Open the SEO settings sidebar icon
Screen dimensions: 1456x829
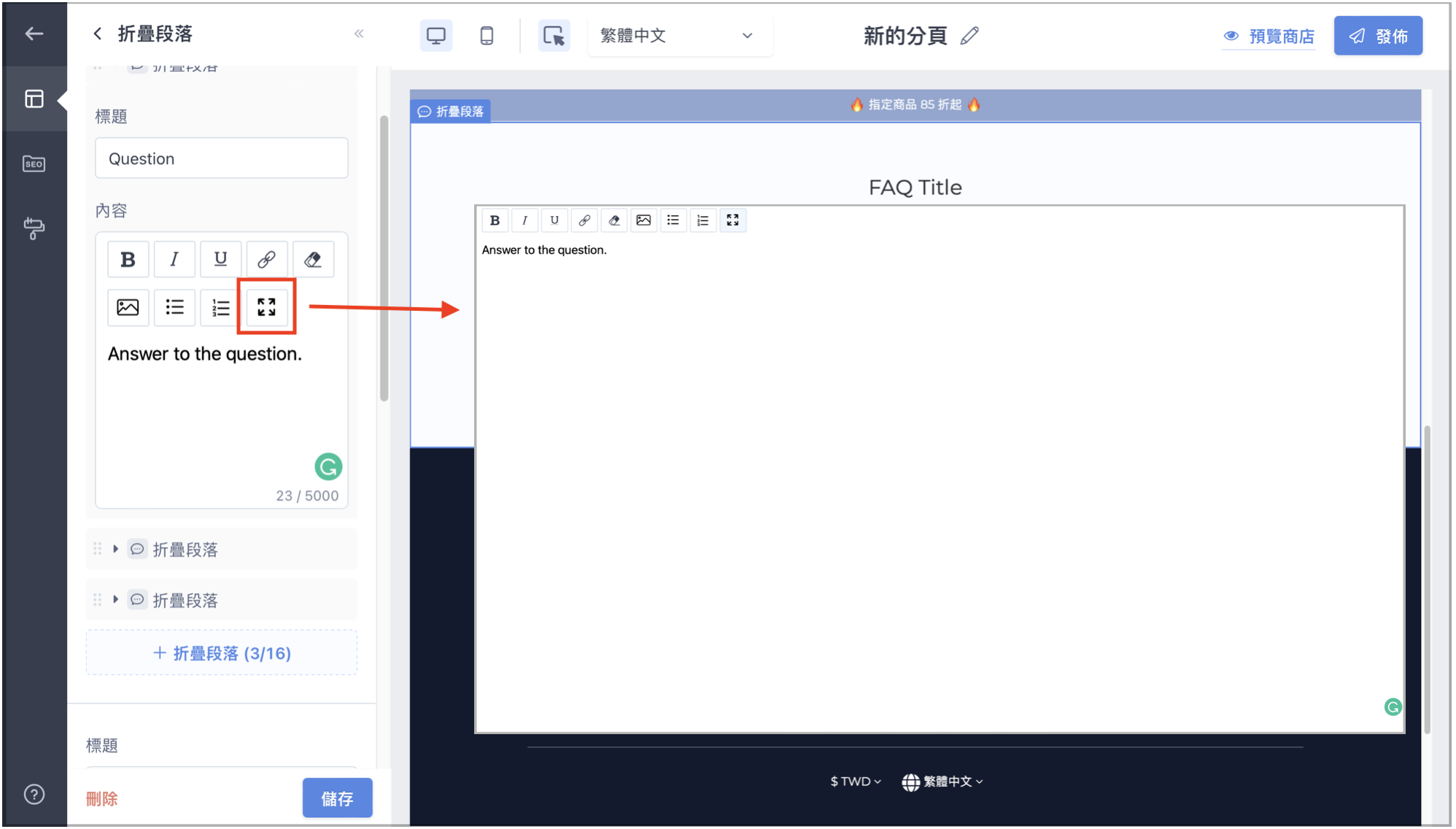[34, 163]
